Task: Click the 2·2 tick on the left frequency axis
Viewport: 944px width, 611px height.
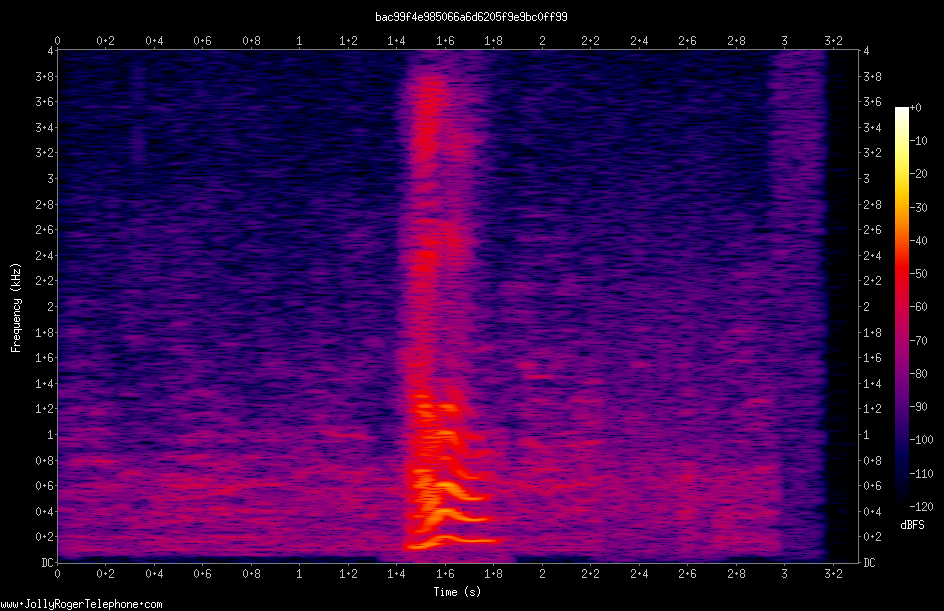Action: click(45, 281)
